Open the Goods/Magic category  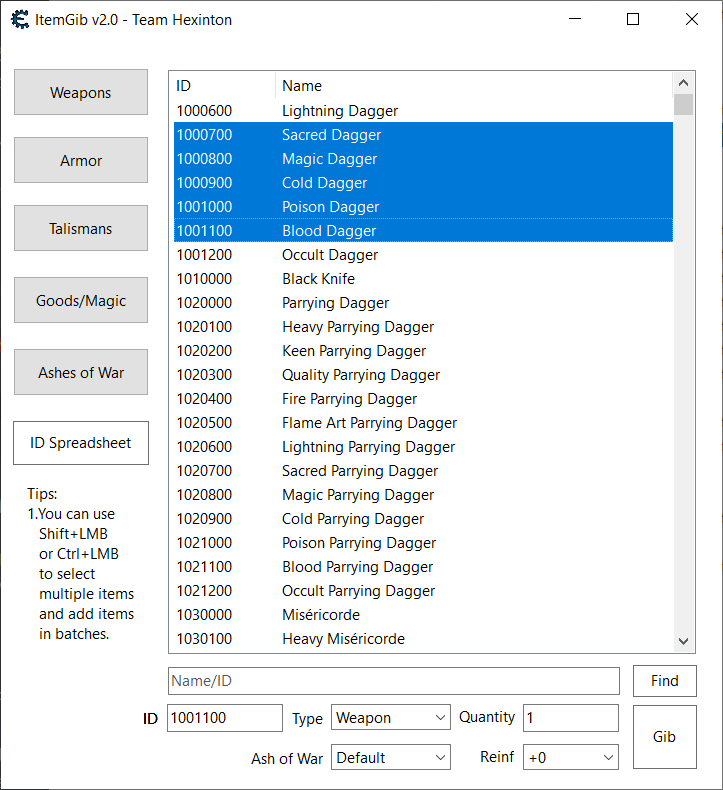click(x=81, y=300)
